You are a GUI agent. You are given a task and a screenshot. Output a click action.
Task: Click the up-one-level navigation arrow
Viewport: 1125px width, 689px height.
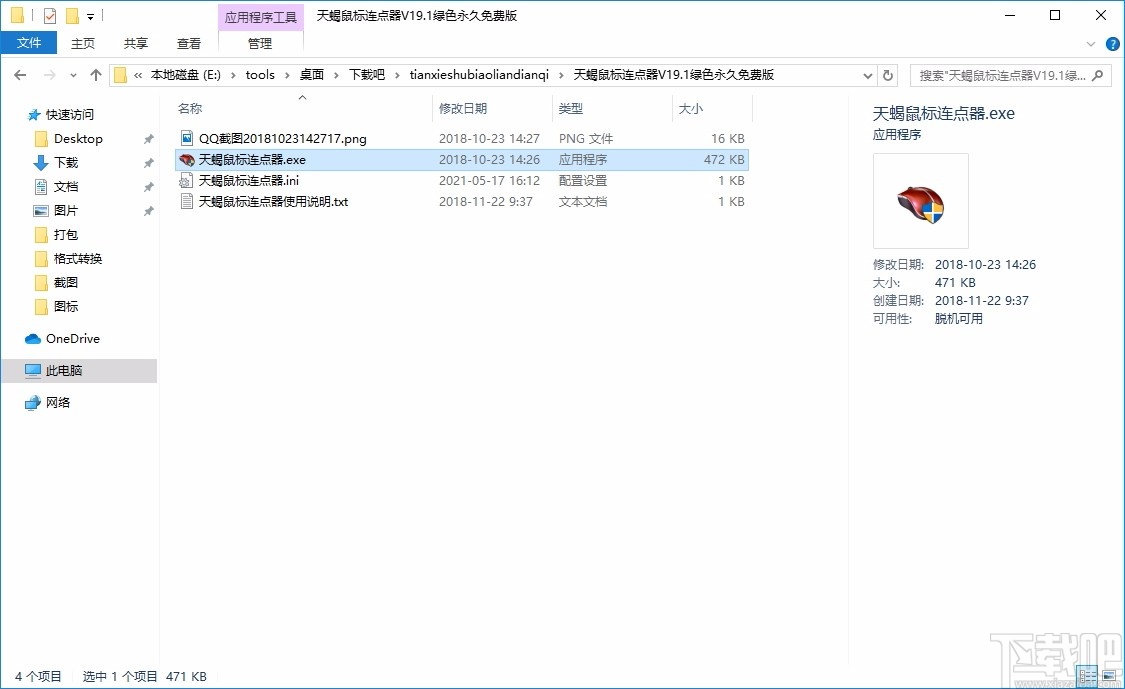tap(95, 74)
